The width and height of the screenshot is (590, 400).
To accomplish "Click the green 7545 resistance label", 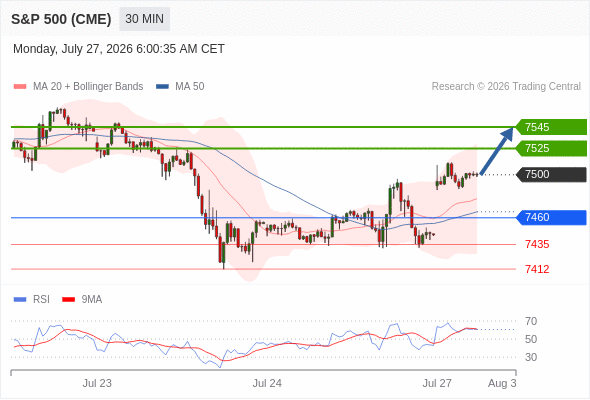I will 551,127.
